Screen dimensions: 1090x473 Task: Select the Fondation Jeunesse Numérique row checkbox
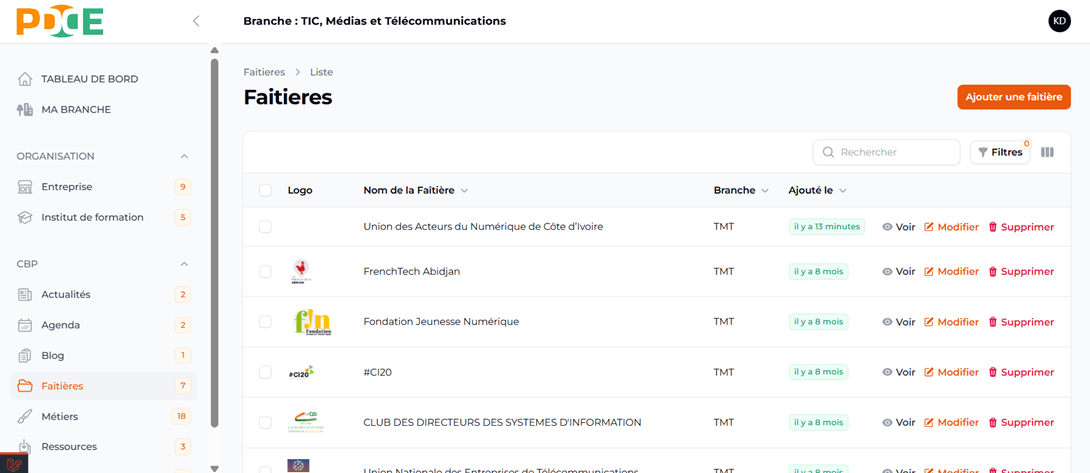(x=265, y=322)
